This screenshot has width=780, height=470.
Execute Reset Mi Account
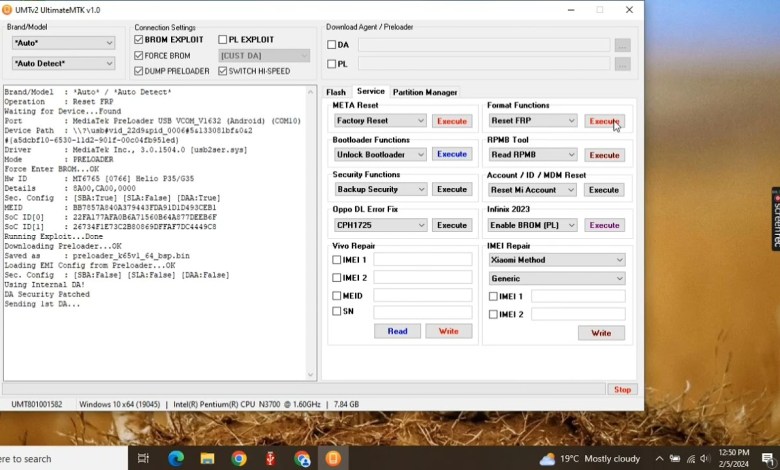604,190
